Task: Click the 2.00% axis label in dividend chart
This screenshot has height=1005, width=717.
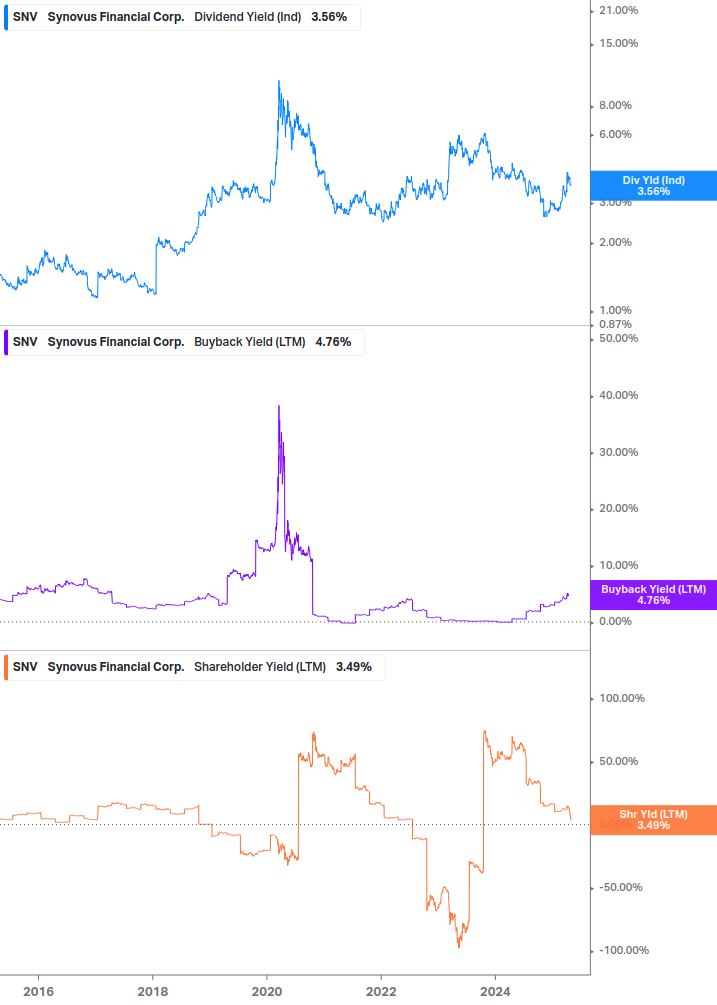Action: pos(615,242)
